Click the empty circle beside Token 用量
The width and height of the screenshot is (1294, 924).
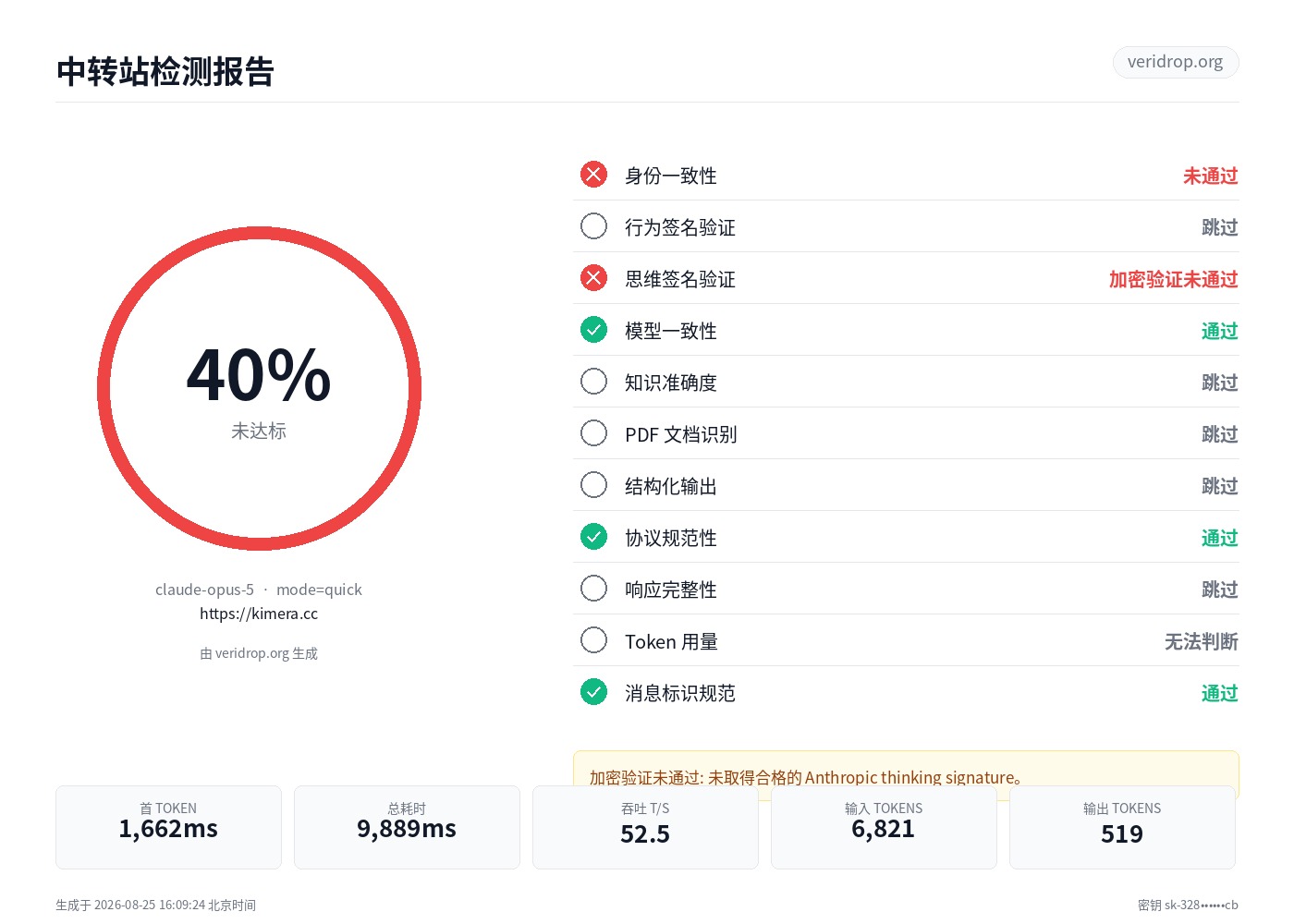[593, 640]
